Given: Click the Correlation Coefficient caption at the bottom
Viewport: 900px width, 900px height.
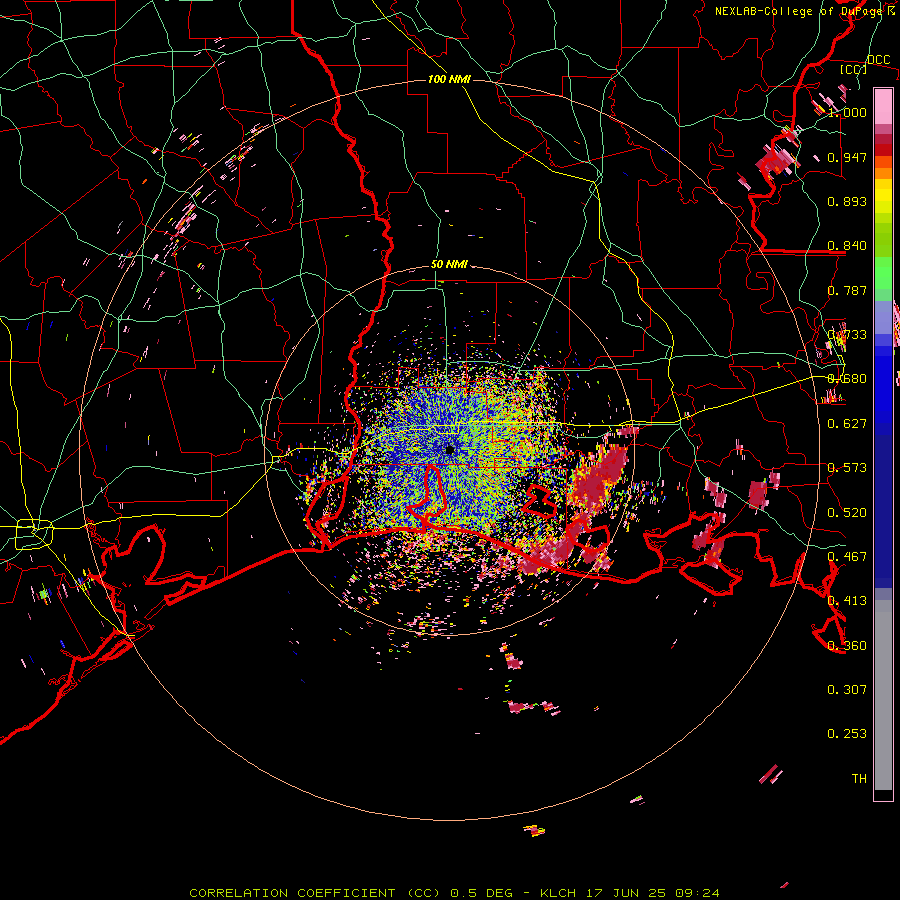Looking at the screenshot, I should coord(454,893).
